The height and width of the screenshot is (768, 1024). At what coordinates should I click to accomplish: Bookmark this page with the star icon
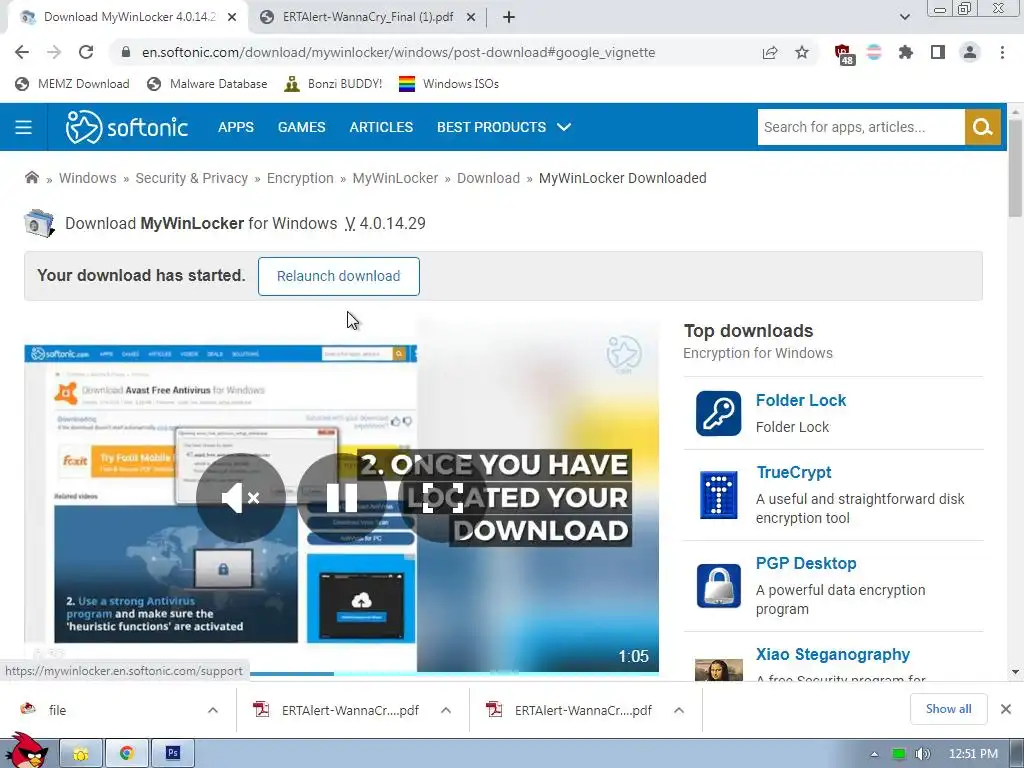802,52
